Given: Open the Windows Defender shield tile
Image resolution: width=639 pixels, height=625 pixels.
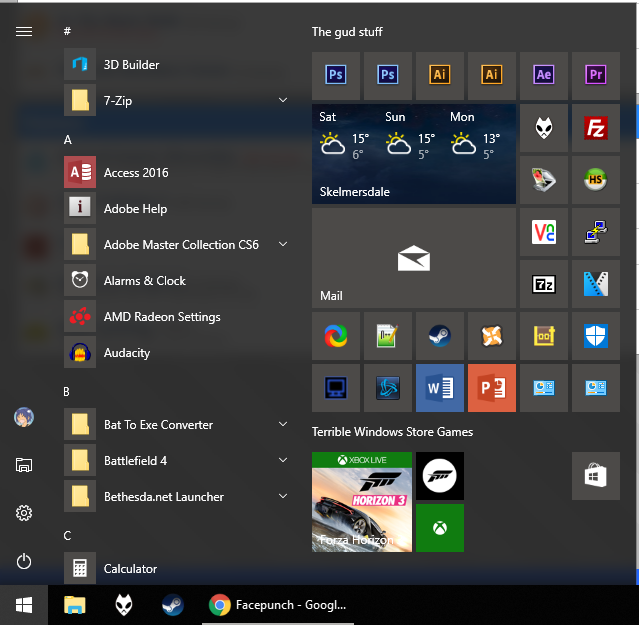Looking at the screenshot, I should click(596, 336).
